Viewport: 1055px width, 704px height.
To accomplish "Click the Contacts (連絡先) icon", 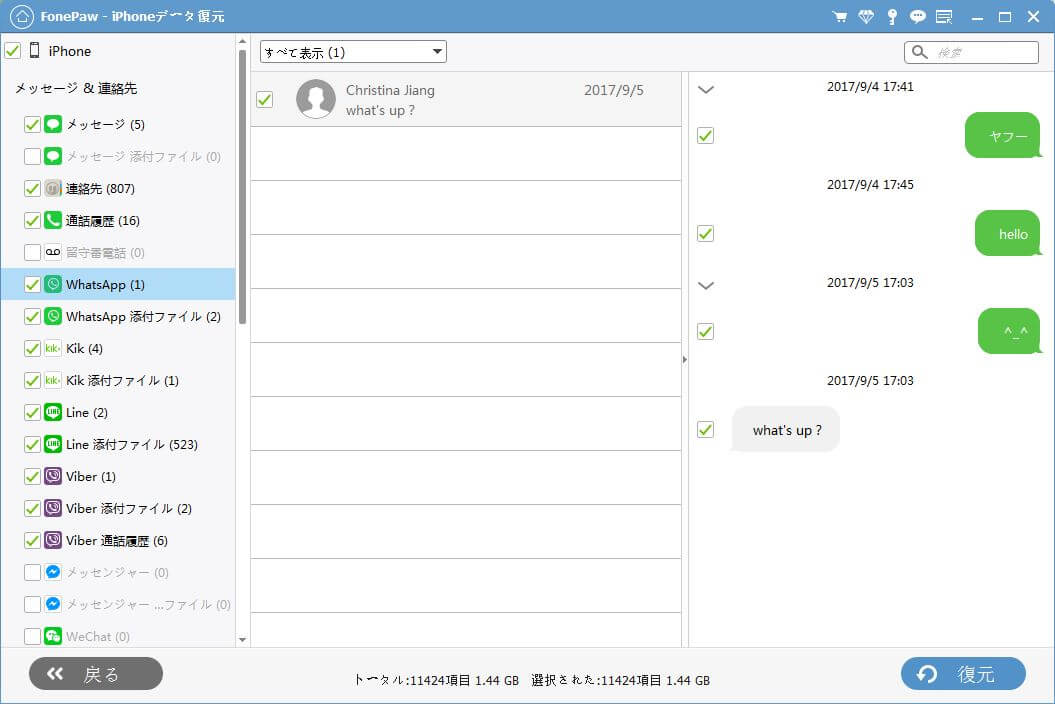I will pyautogui.click(x=53, y=188).
